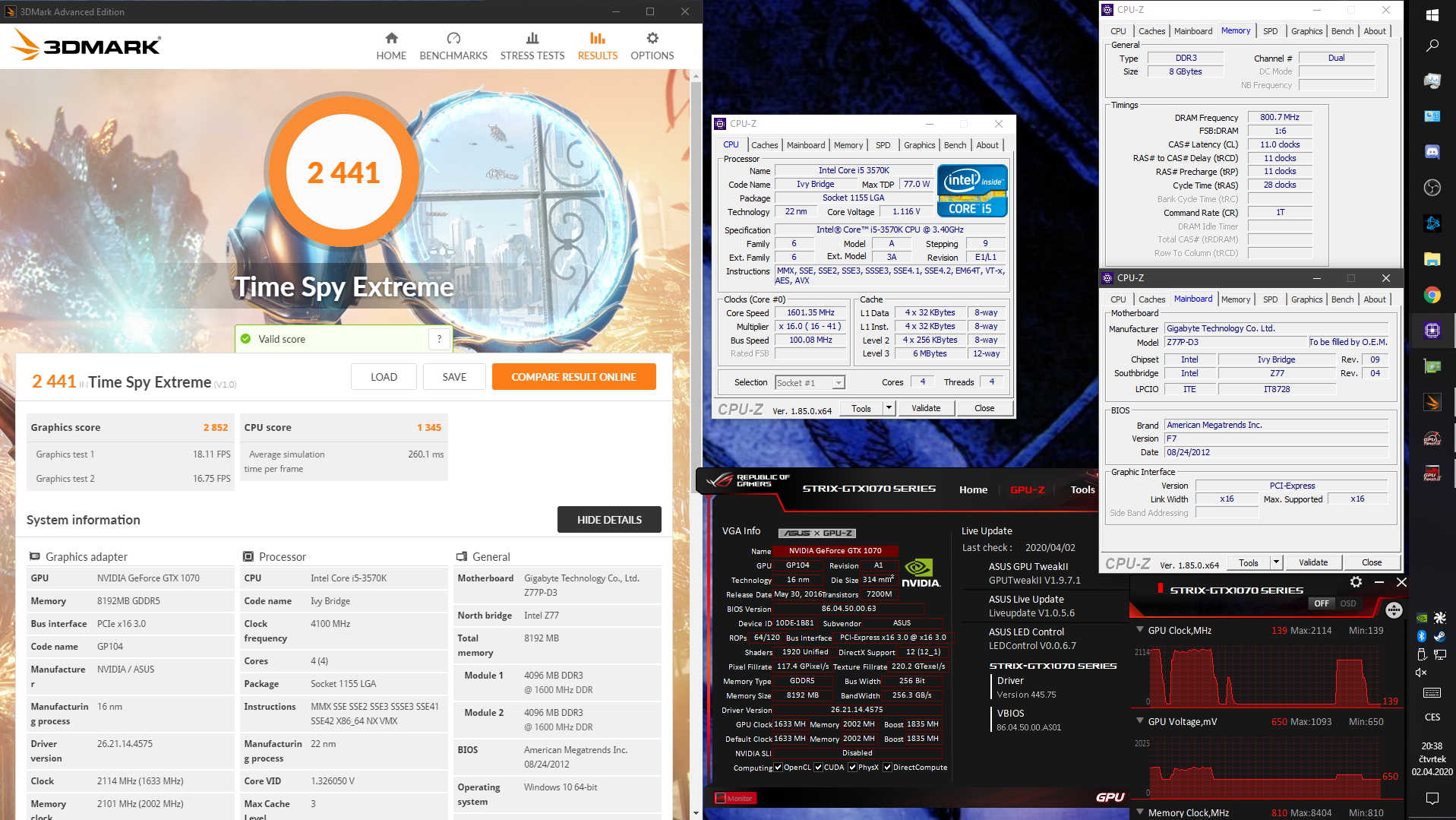
Task: Open Google Chrome from the taskbar
Action: 1432,295
